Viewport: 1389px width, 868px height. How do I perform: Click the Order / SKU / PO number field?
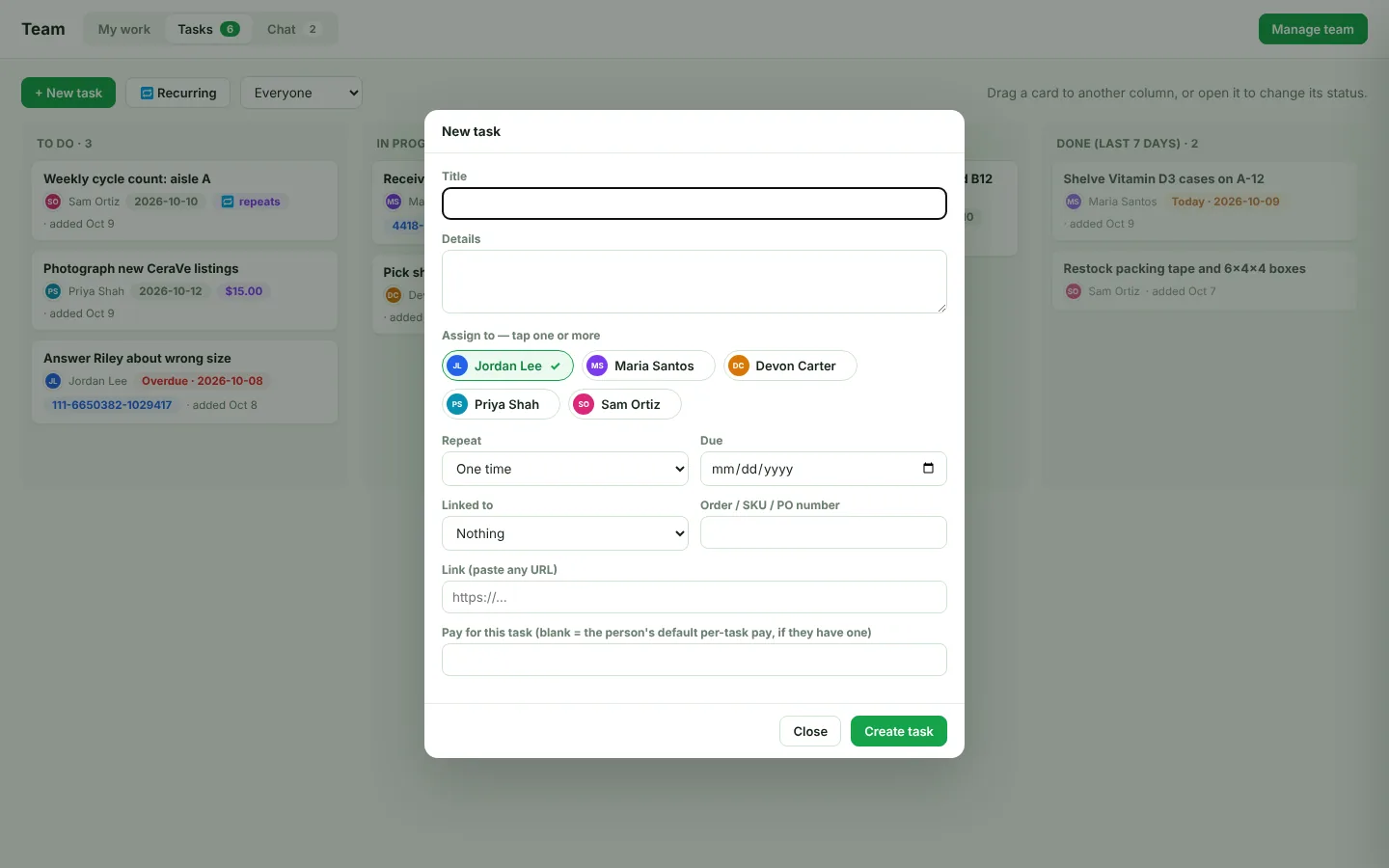point(824,532)
